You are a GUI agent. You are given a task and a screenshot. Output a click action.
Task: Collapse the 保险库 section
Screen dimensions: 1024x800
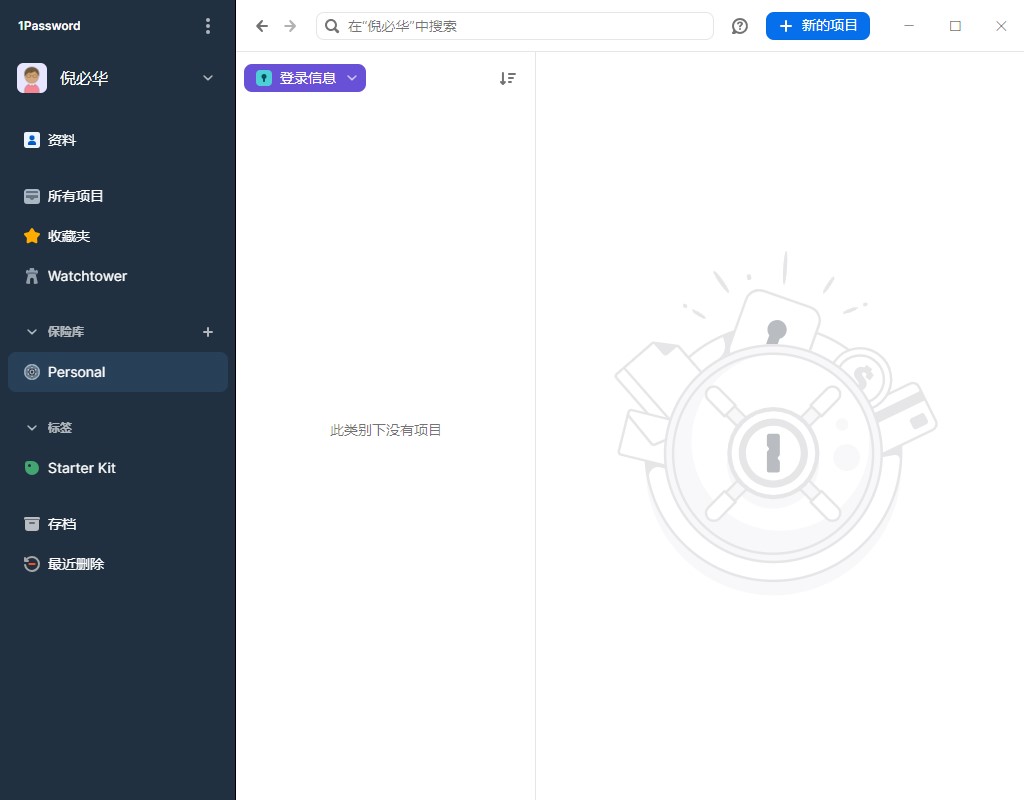pos(31,332)
